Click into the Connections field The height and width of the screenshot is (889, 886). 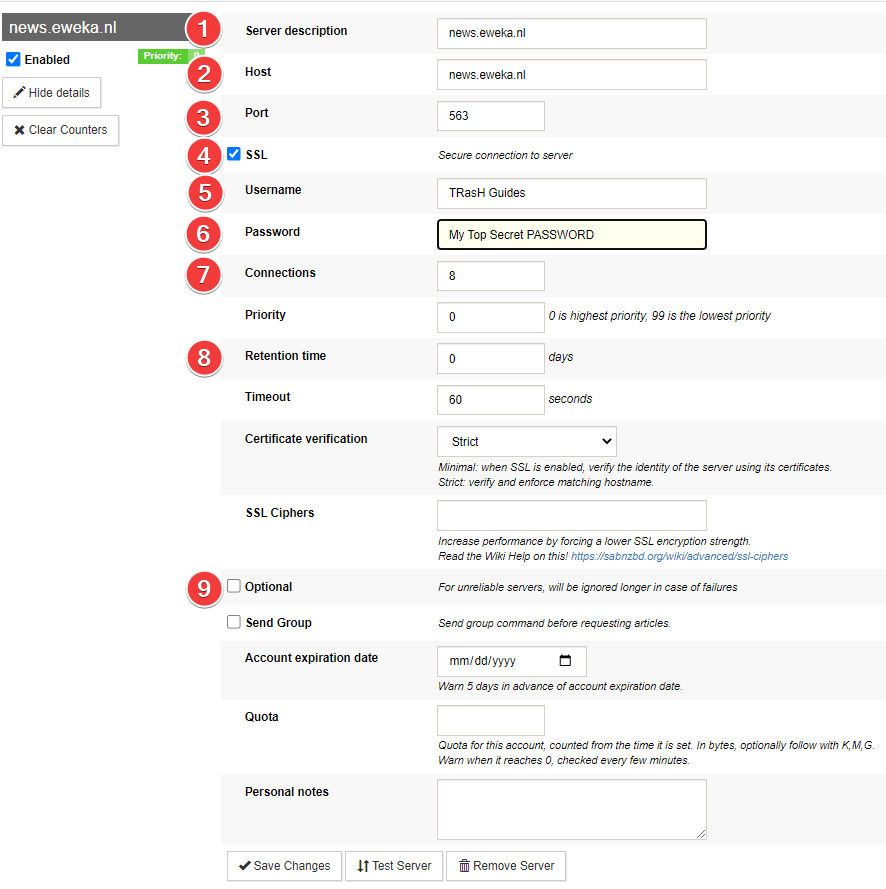coord(490,276)
